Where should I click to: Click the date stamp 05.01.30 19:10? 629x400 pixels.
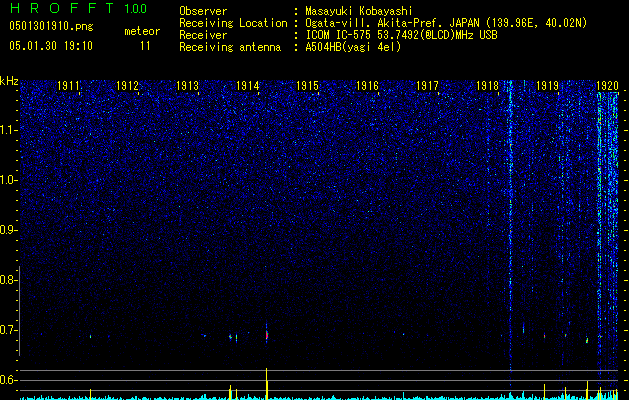click(x=51, y=46)
